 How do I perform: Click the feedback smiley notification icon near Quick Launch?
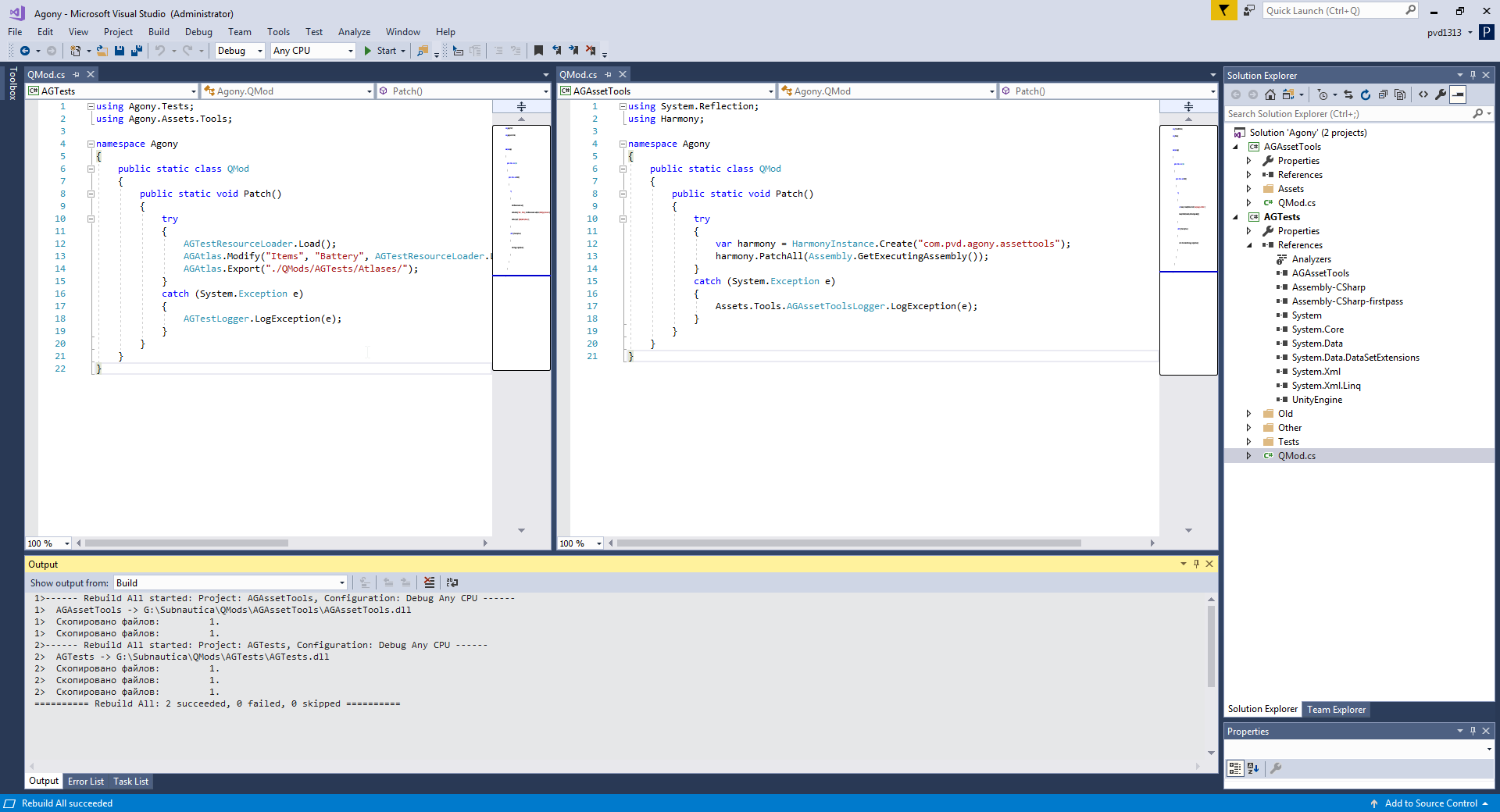1248,11
